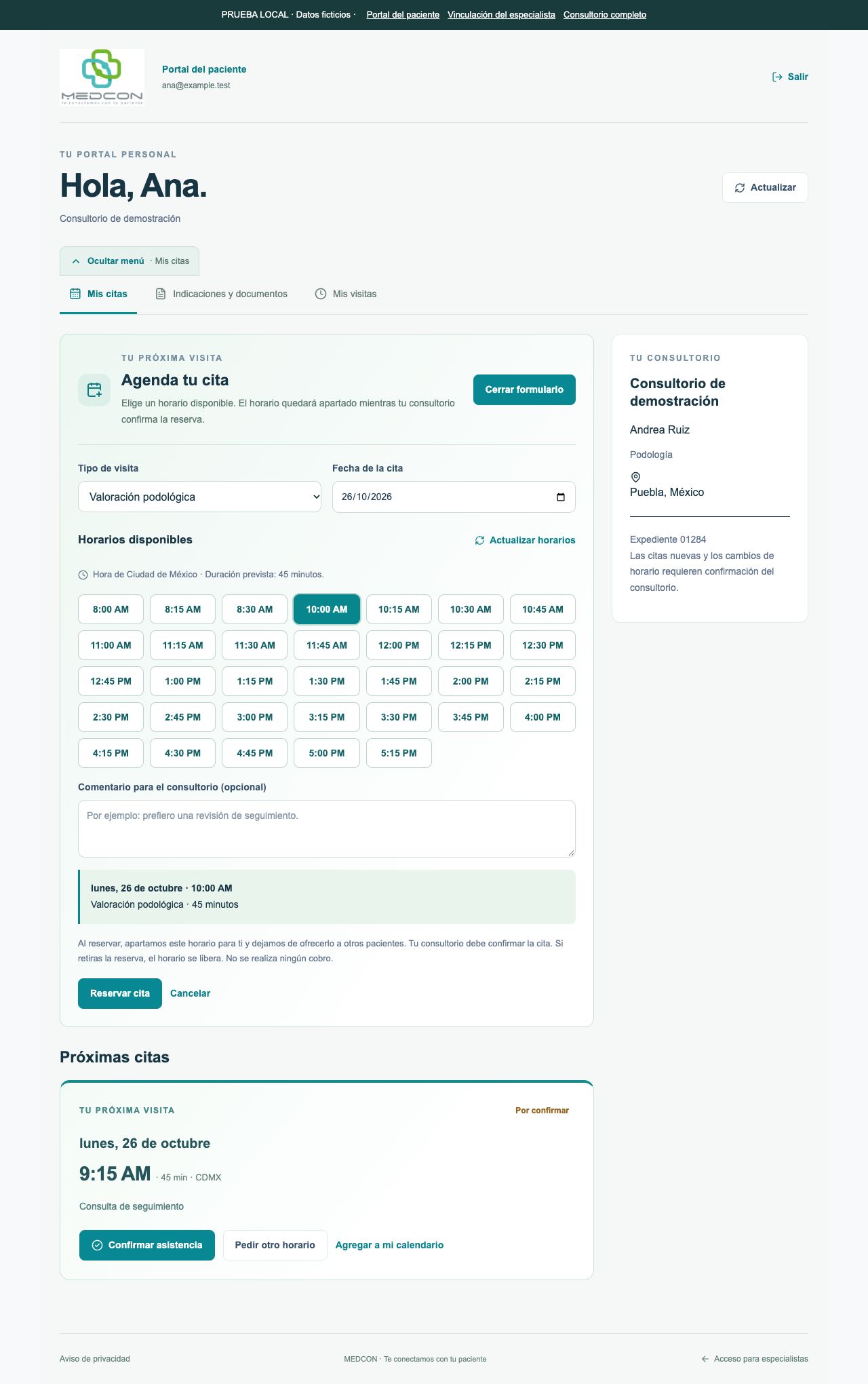Open the Vinculación del especialista link
Image resolution: width=868 pixels, height=1384 pixels.
501,15
